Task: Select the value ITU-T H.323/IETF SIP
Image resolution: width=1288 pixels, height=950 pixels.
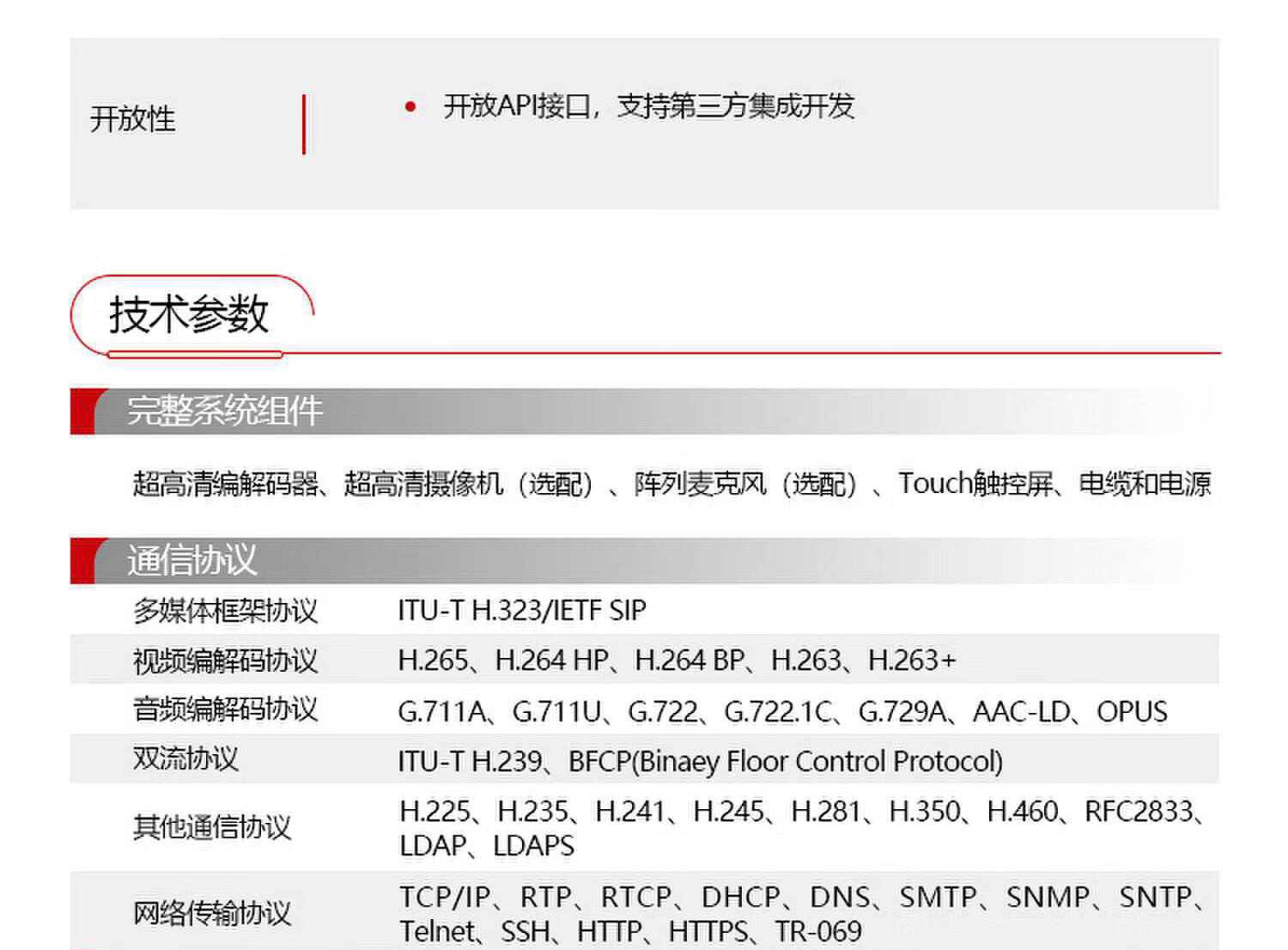Action: pos(522,611)
